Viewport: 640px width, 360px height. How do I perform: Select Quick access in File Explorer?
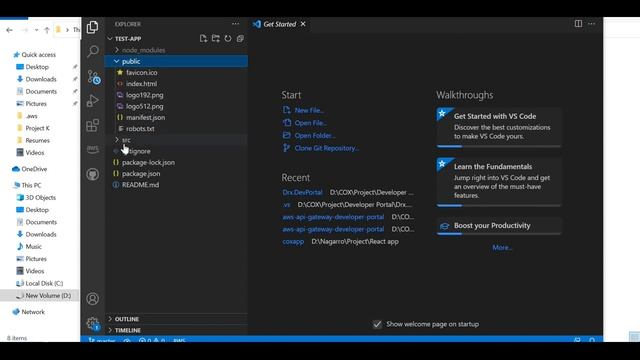[39, 55]
